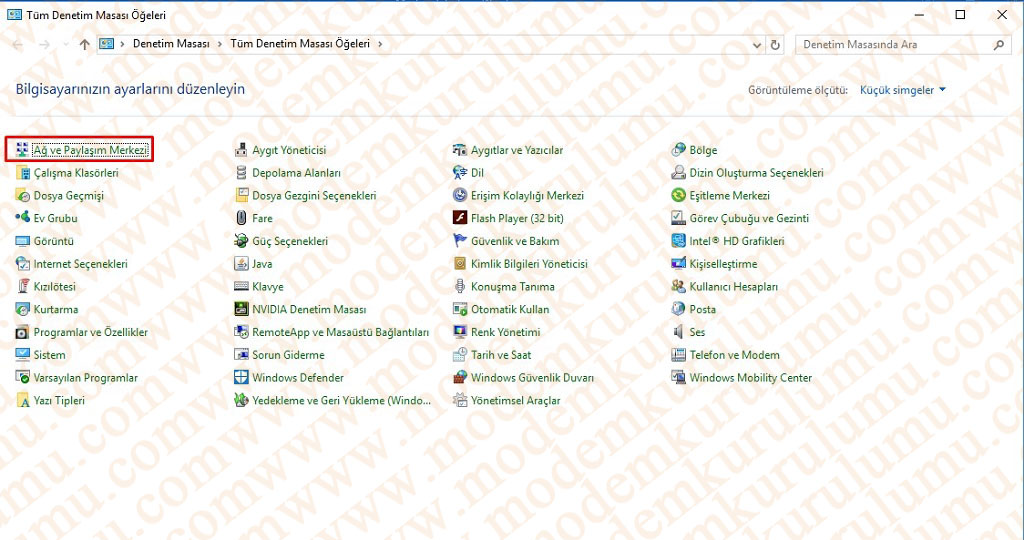Open the Java icon
The image size is (1024, 540).
pyautogui.click(x=241, y=264)
